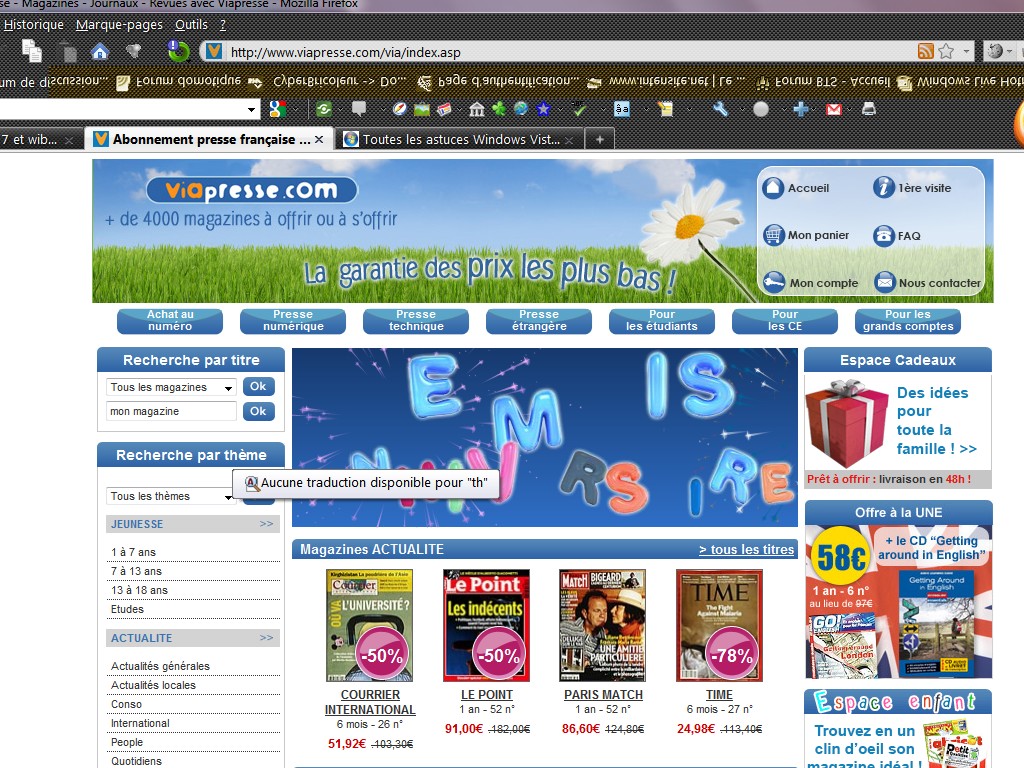Click the Nous contacter envelope icon
The width and height of the screenshot is (1024, 768).
[884, 283]
